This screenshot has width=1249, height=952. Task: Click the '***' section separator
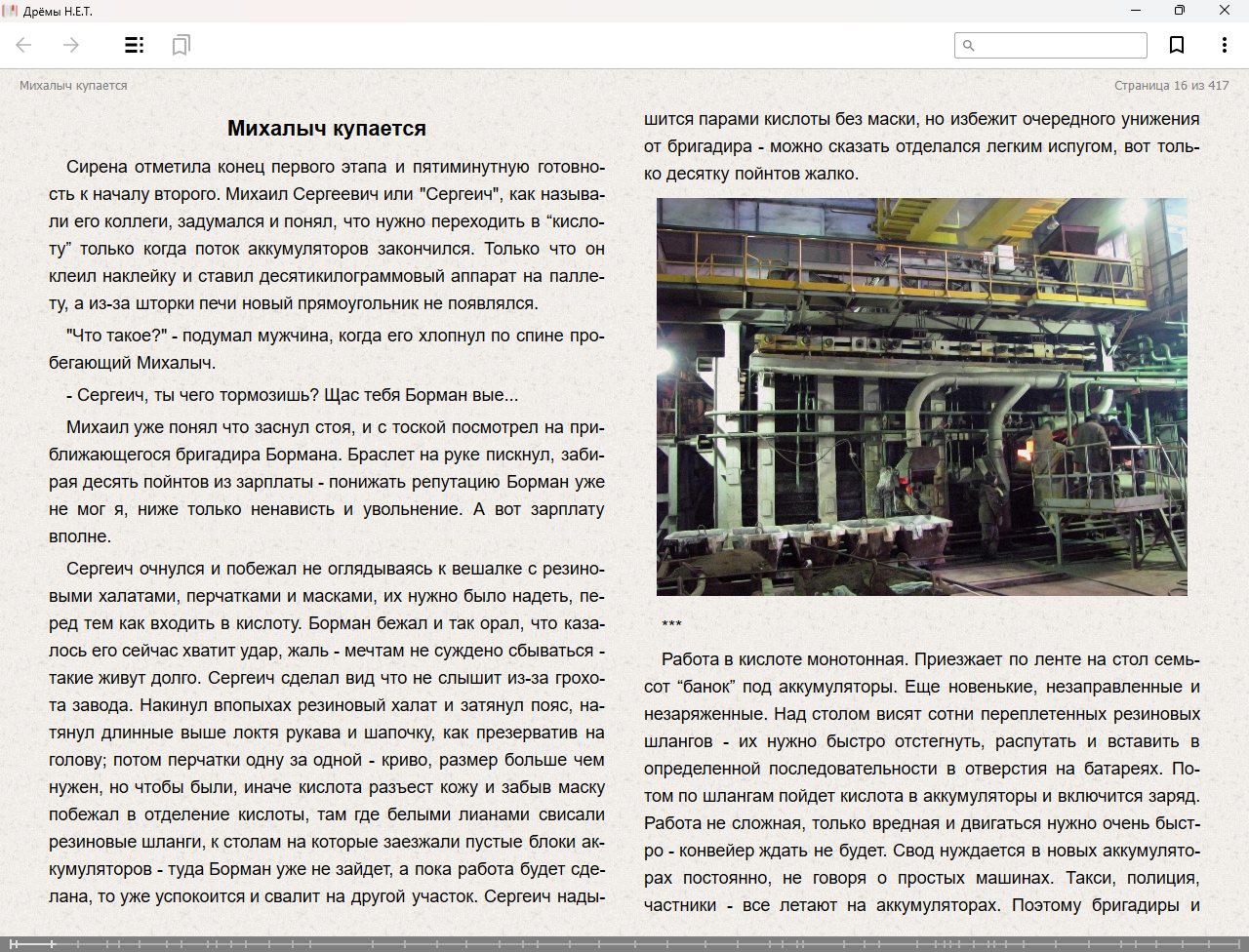[x=671, y=625]
